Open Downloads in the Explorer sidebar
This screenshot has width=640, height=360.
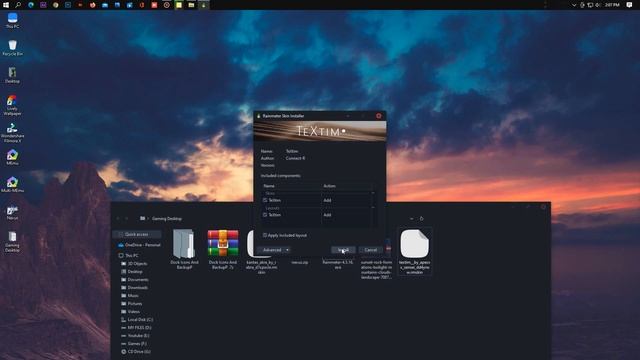click(135, 287)
